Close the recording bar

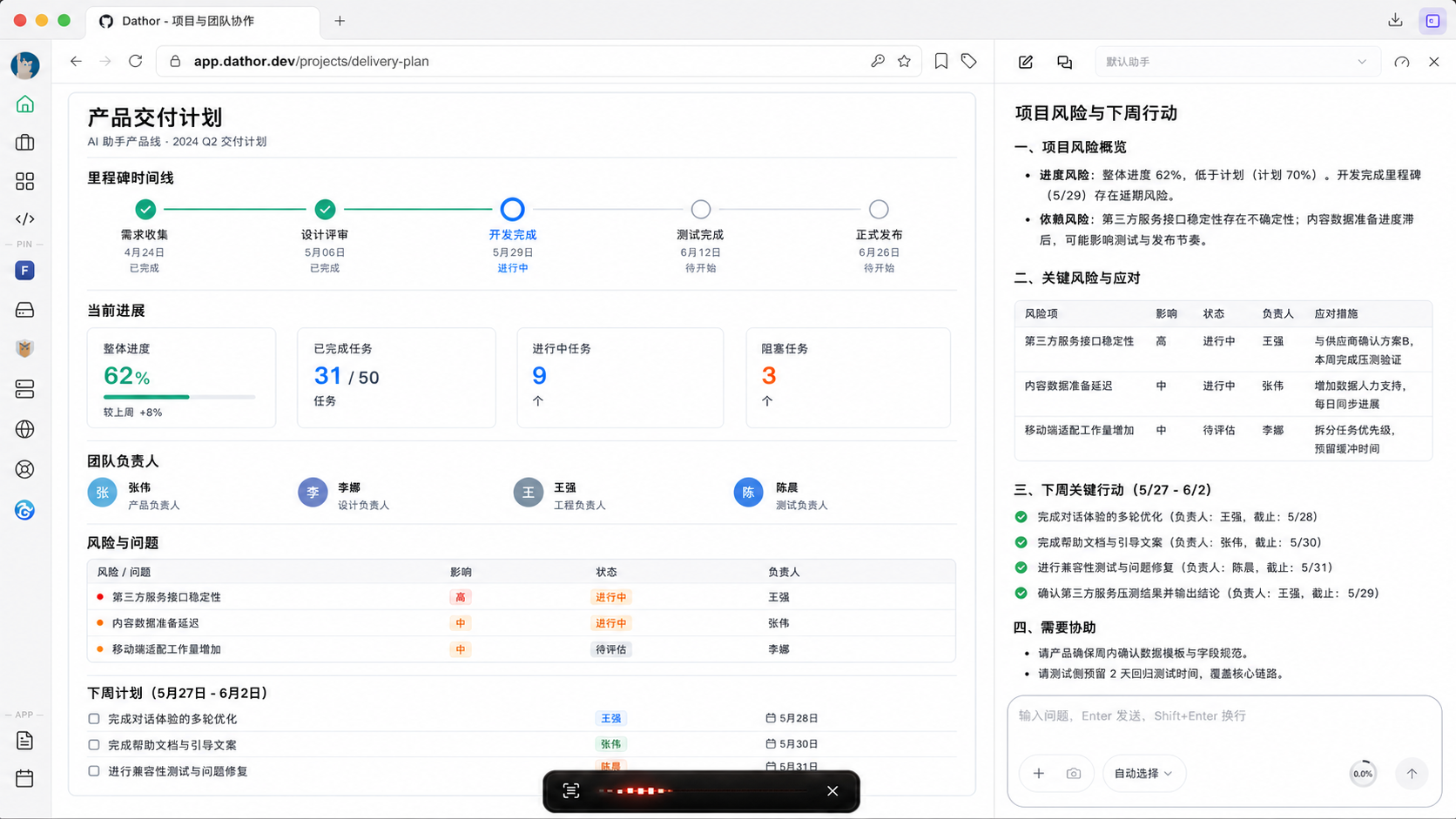click(832, 791)
